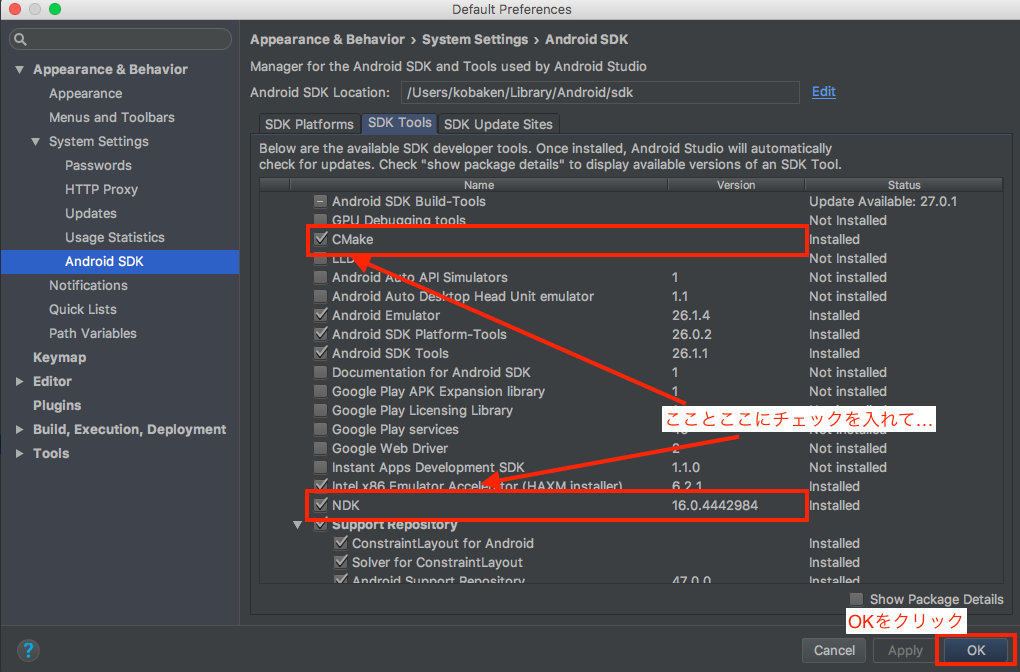1020x672 pixels.
Task: Open Notifications settings
Action: coord(88,286)
